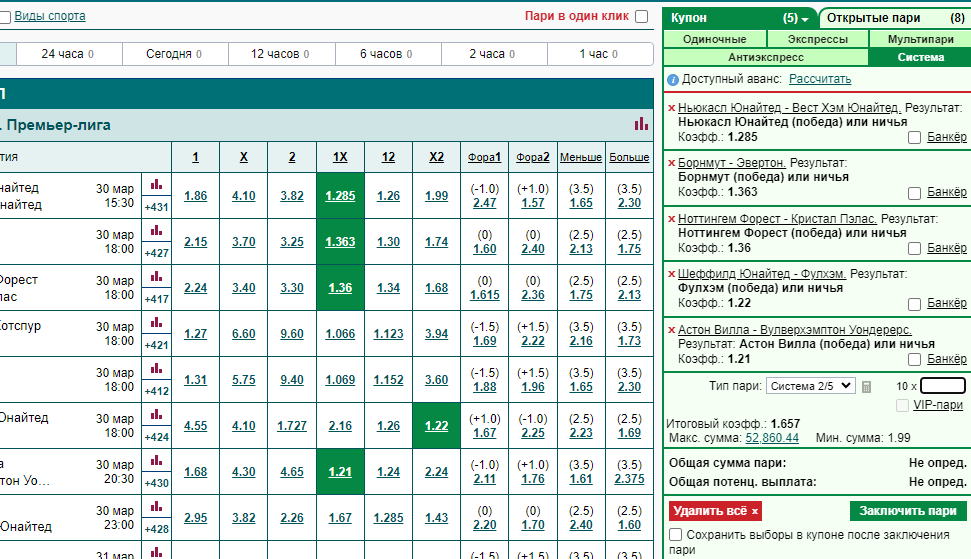Expand more markets +430
Screen dimensions: 971x559
[157, 483]
